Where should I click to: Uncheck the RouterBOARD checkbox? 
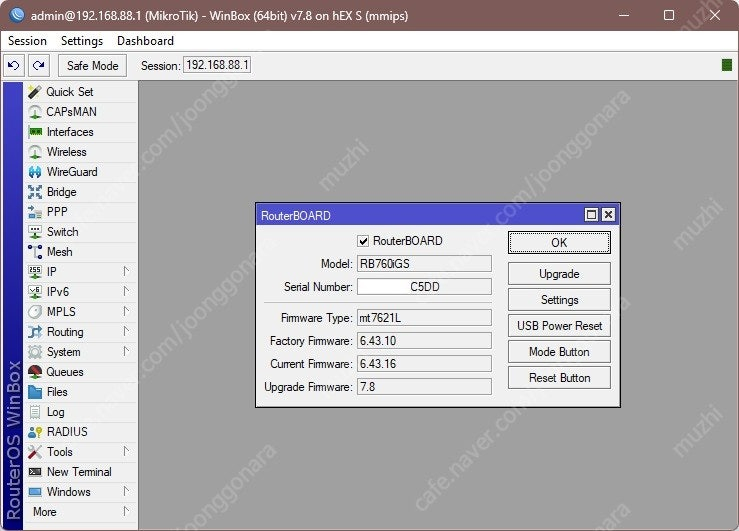click(x=363, y=241)
